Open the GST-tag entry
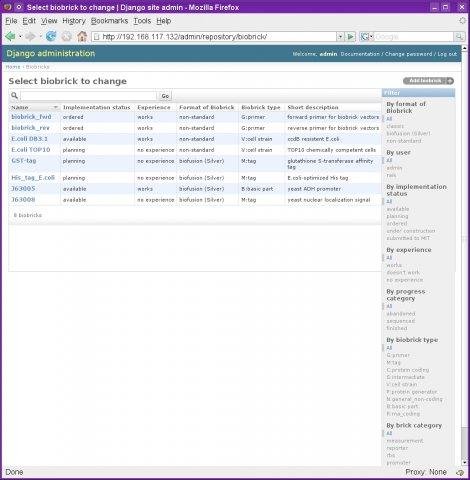The height and width of the screenshot is (480, 470). 24,161
